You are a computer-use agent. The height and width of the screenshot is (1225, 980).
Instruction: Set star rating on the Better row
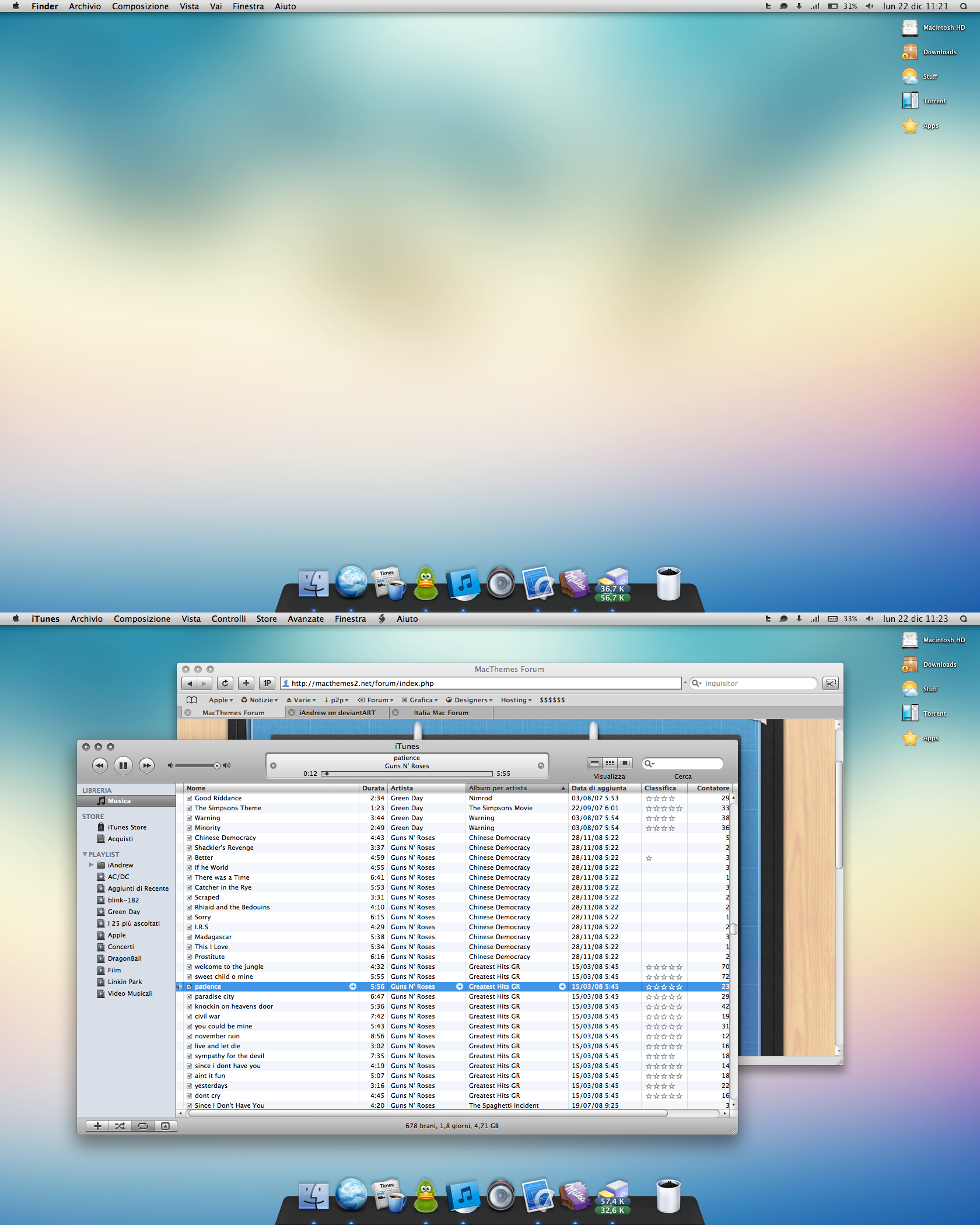click(664, 857)
